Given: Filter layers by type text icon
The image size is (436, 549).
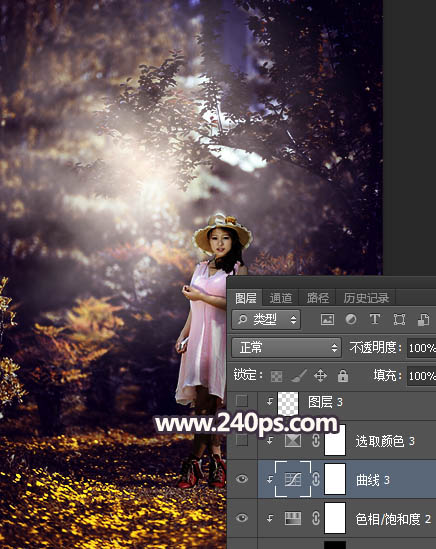Looking at the screenshot, I should pyautogui.click(x=375, y=319).
